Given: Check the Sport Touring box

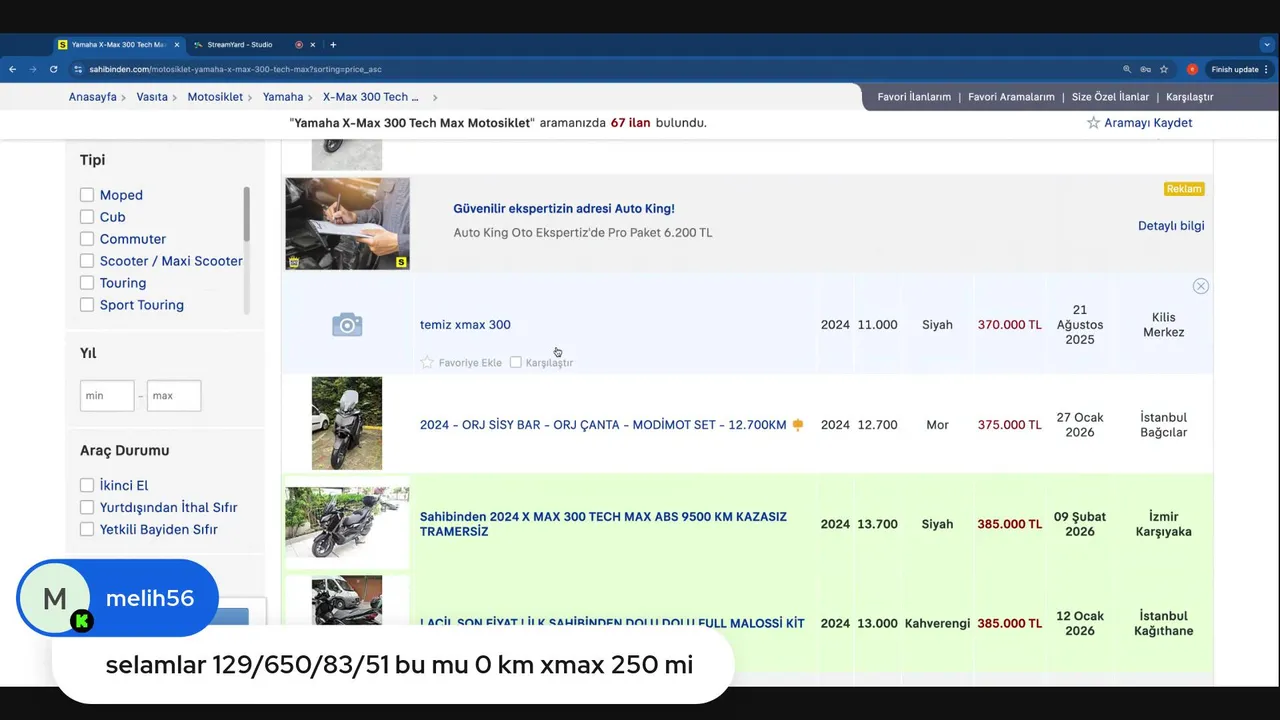Looking at the screenshot, I should coord(87,305).
